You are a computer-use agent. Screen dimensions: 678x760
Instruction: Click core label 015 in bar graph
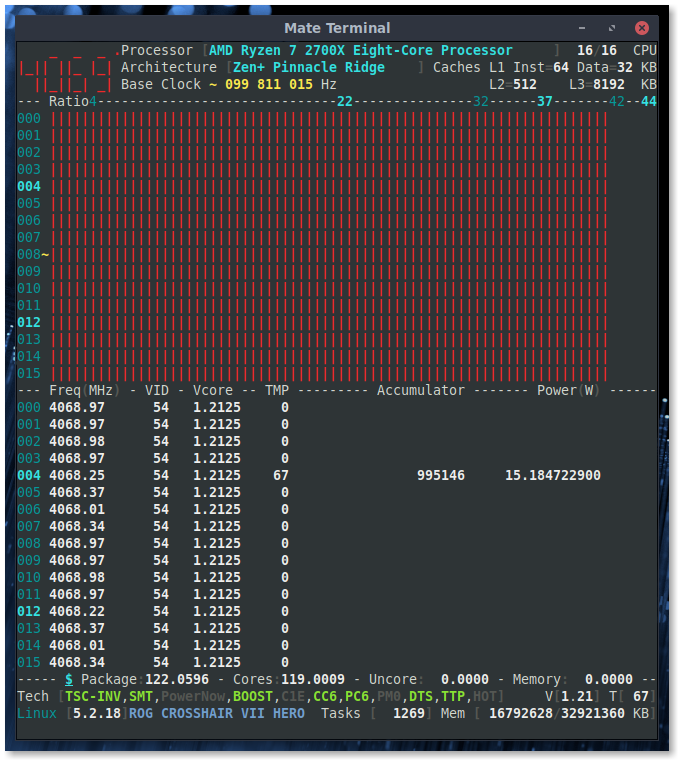[29, 373]
